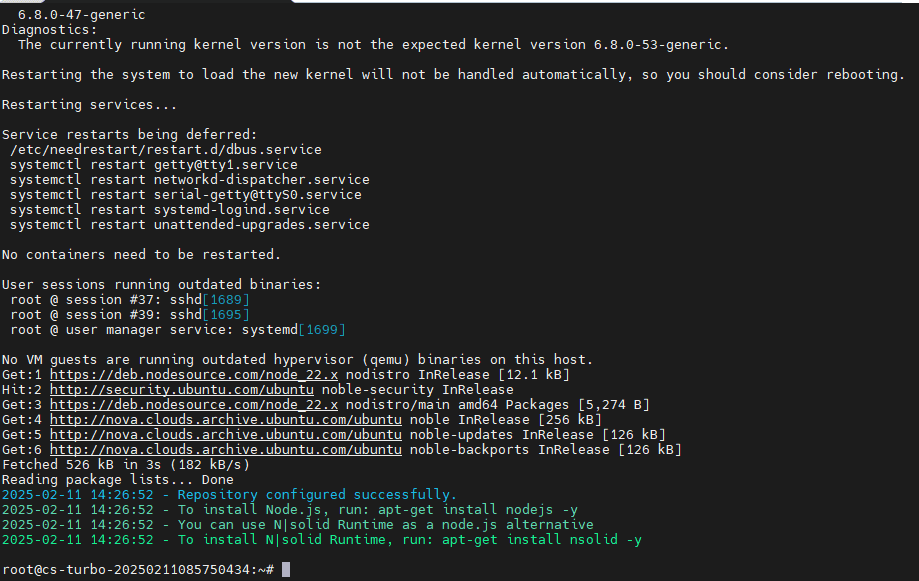The image size is (919, 581).
Task: Open the archive URL on the noble-backports line
Action: (226, 449)
